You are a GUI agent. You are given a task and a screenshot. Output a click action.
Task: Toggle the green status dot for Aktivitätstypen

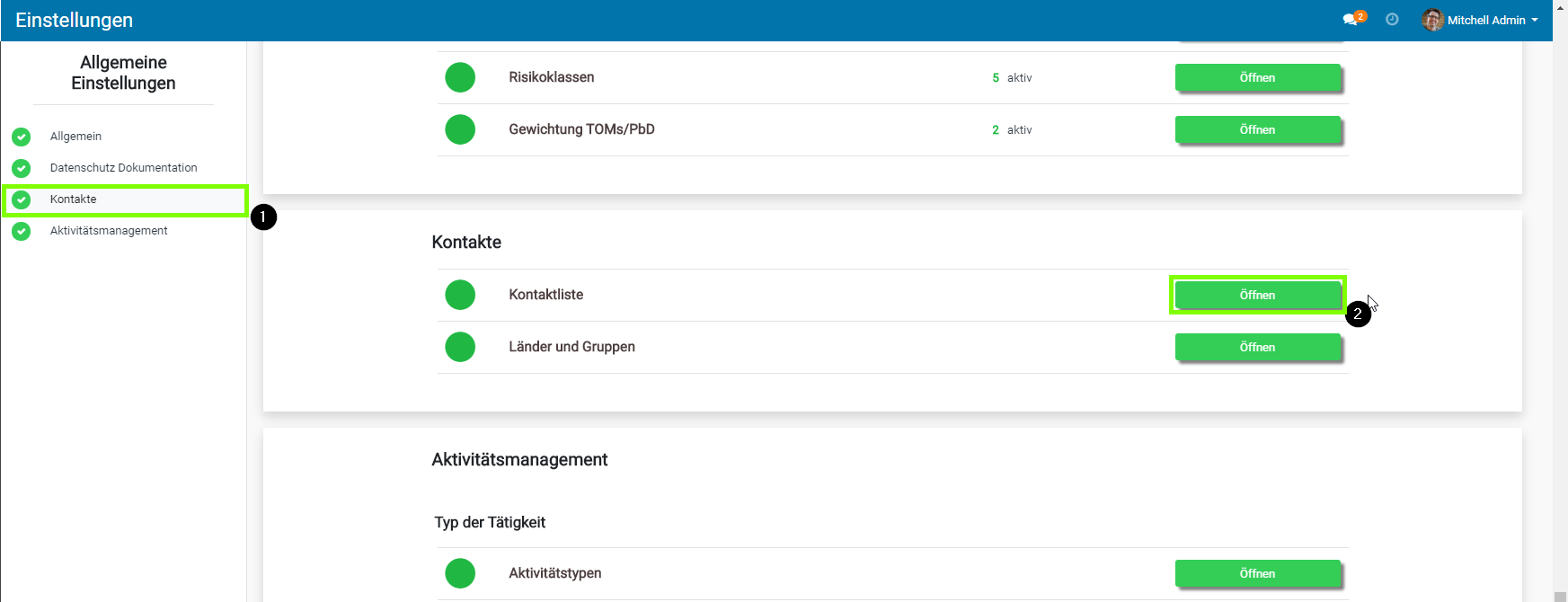click(x=460, y=573)
